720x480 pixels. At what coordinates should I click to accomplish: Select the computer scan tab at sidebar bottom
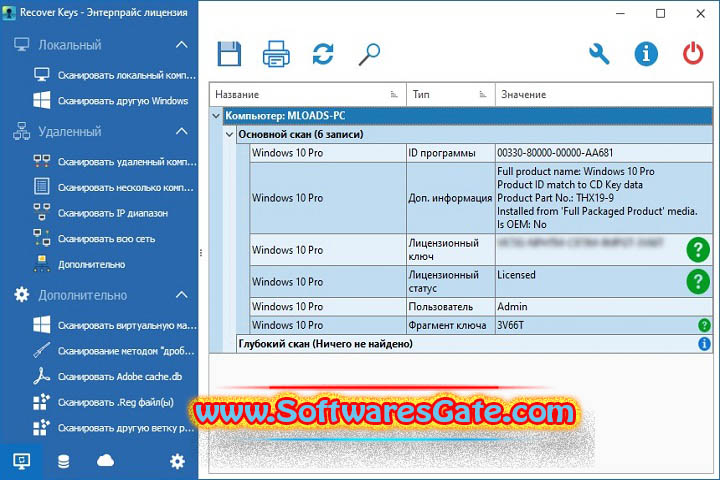[x=22, y=461]
